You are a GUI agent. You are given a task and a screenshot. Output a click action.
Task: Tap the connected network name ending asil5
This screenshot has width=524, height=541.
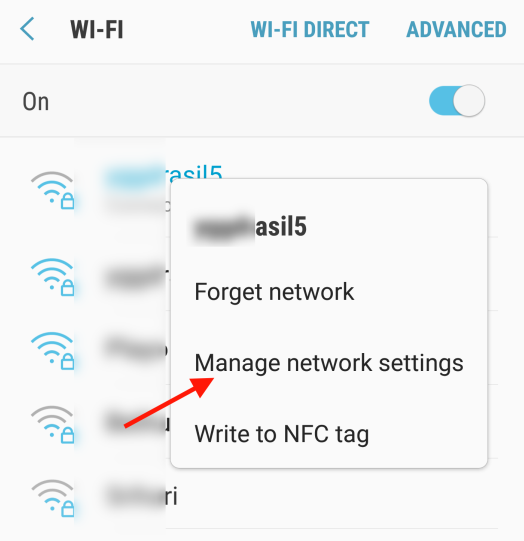click(x=164, y=173)
